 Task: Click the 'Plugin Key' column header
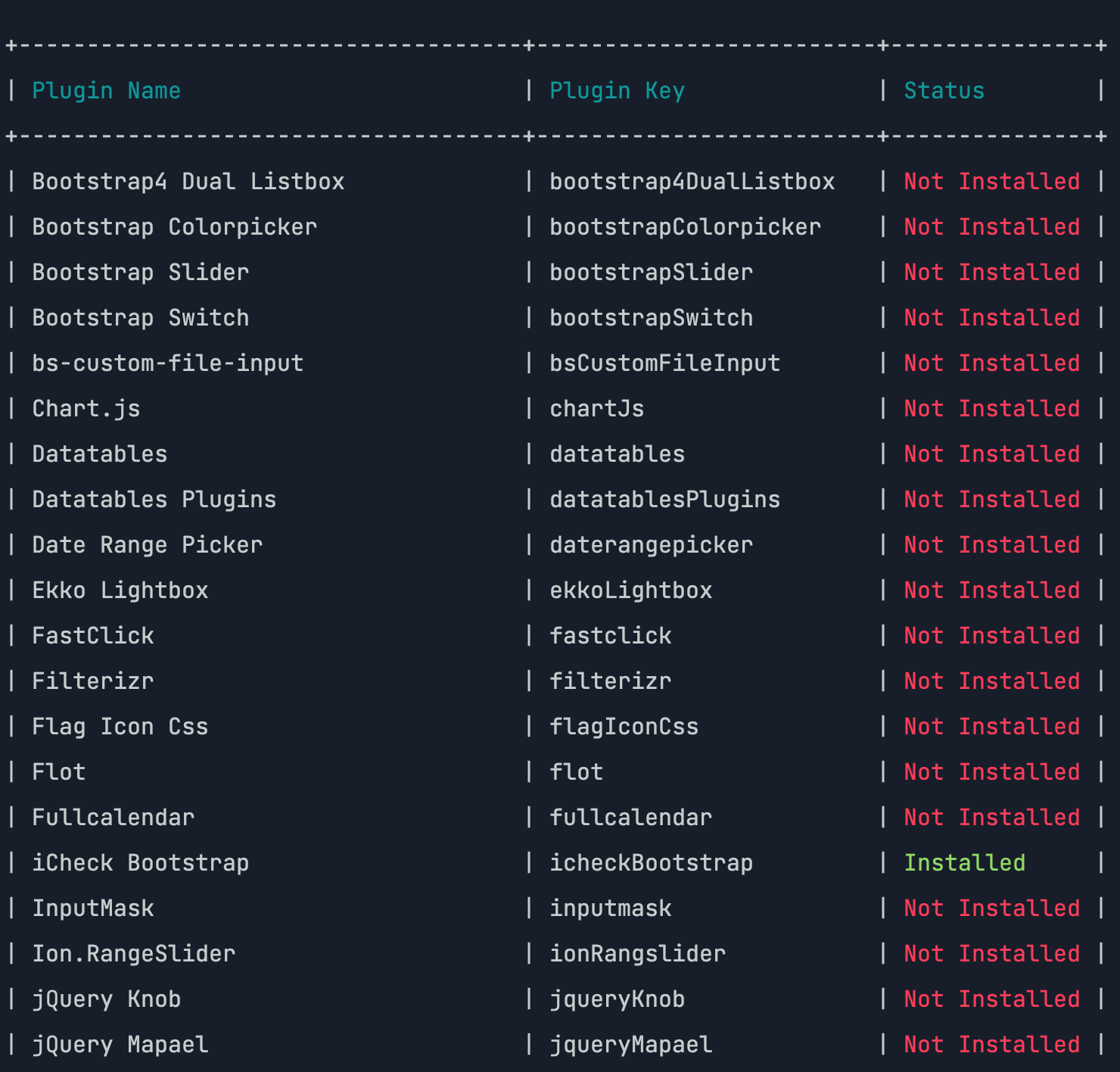point(617,91)
